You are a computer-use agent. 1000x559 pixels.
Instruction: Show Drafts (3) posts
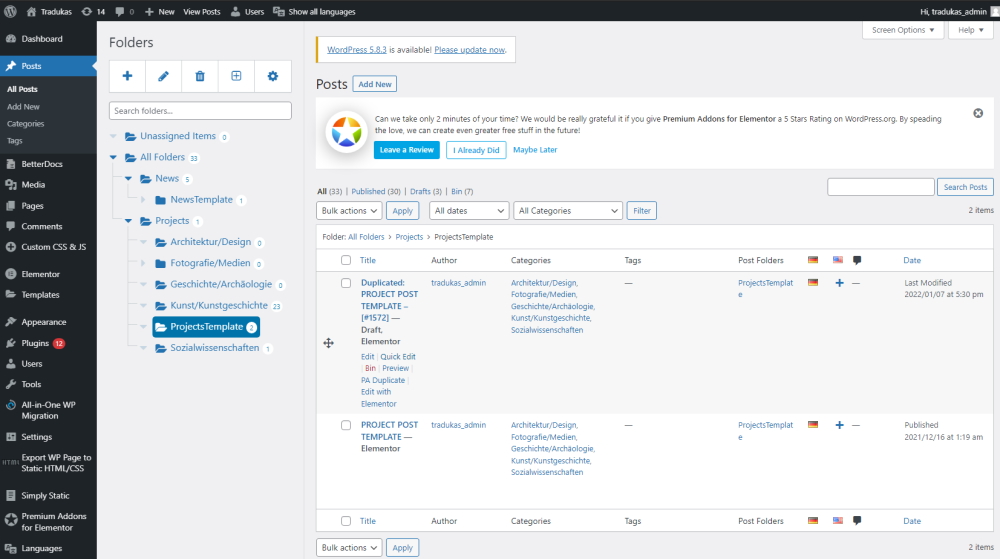pos(425,191)
